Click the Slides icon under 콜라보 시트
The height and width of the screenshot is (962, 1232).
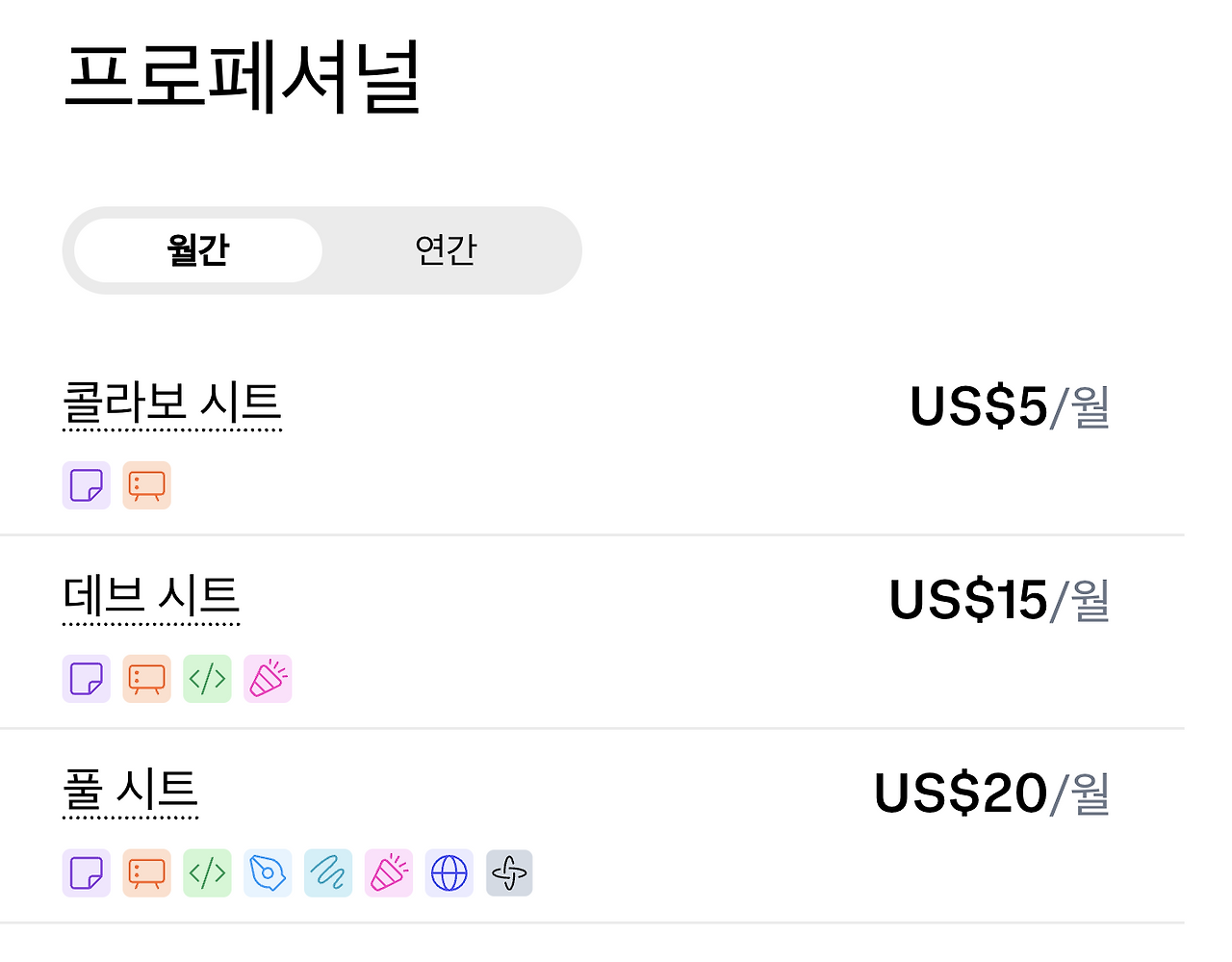pos(146,485)
